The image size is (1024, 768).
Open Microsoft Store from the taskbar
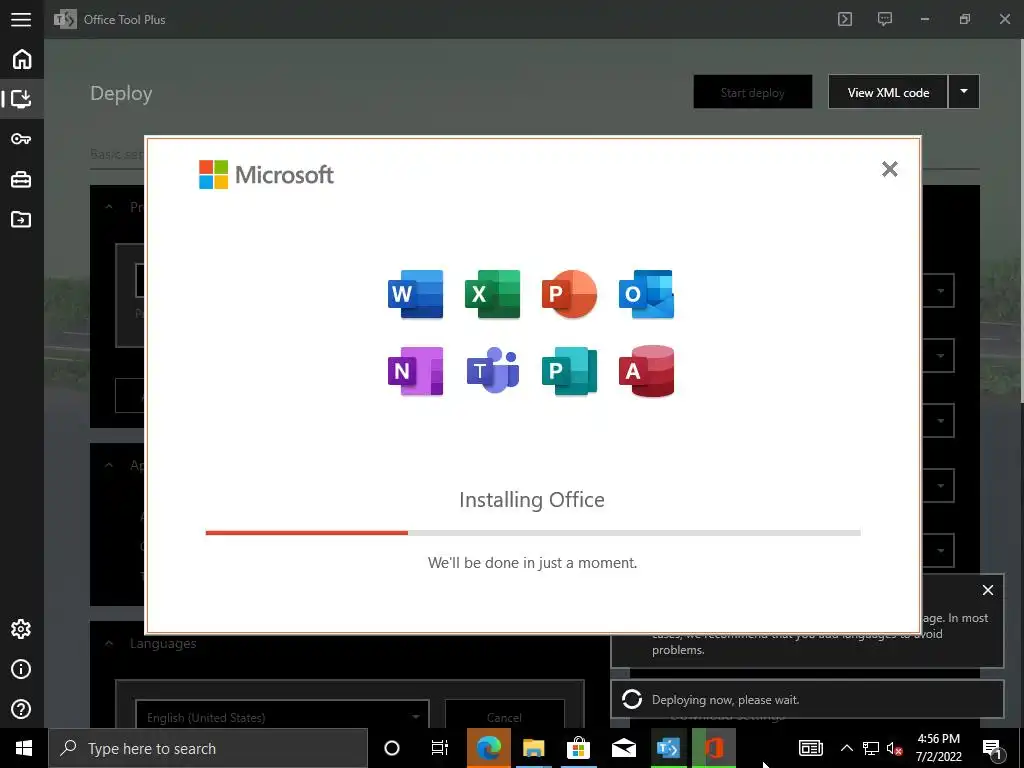coord(578,748)
